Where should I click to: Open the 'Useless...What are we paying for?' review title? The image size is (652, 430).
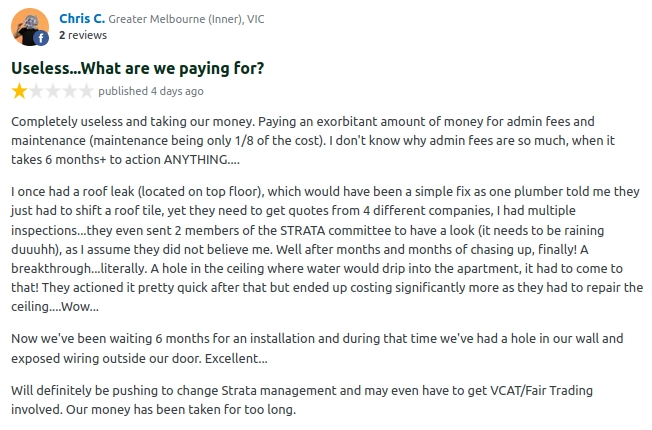tap(138, 68)
